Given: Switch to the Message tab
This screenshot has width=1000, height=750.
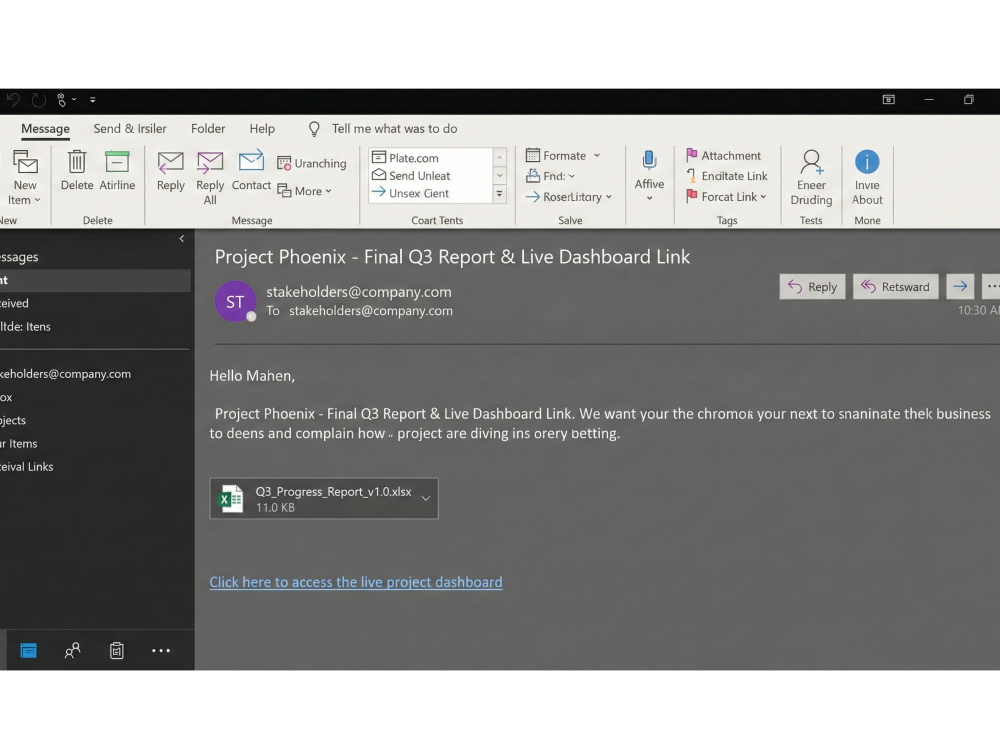Looking at the screenshot, I should [x=45, y=129].
